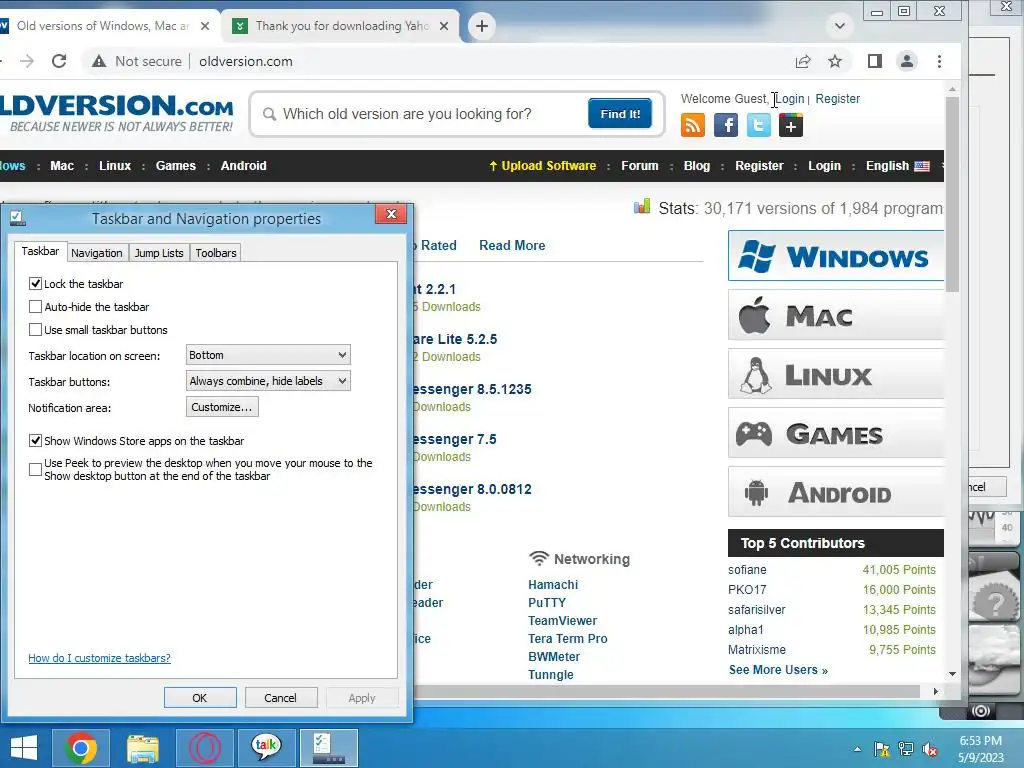Click the muted volume tray icon
The image size is (1024, 768).
point(930,749)
